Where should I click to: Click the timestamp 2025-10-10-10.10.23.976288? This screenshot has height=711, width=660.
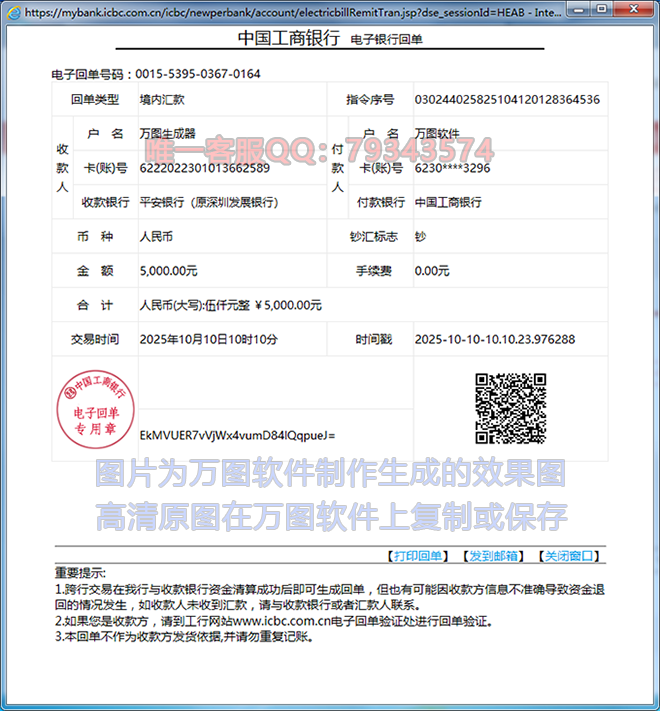(x=494, y=339)
